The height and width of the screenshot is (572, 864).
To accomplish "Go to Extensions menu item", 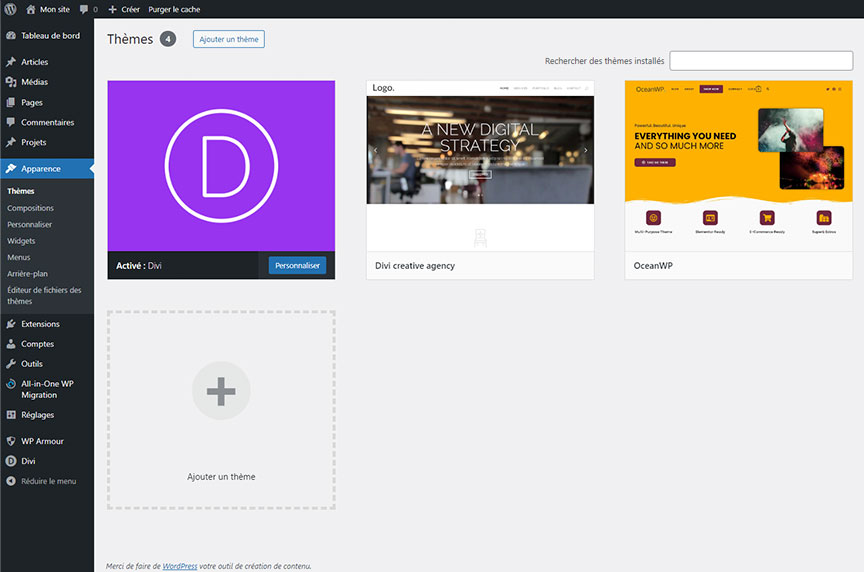I will (x=40, y=324).
